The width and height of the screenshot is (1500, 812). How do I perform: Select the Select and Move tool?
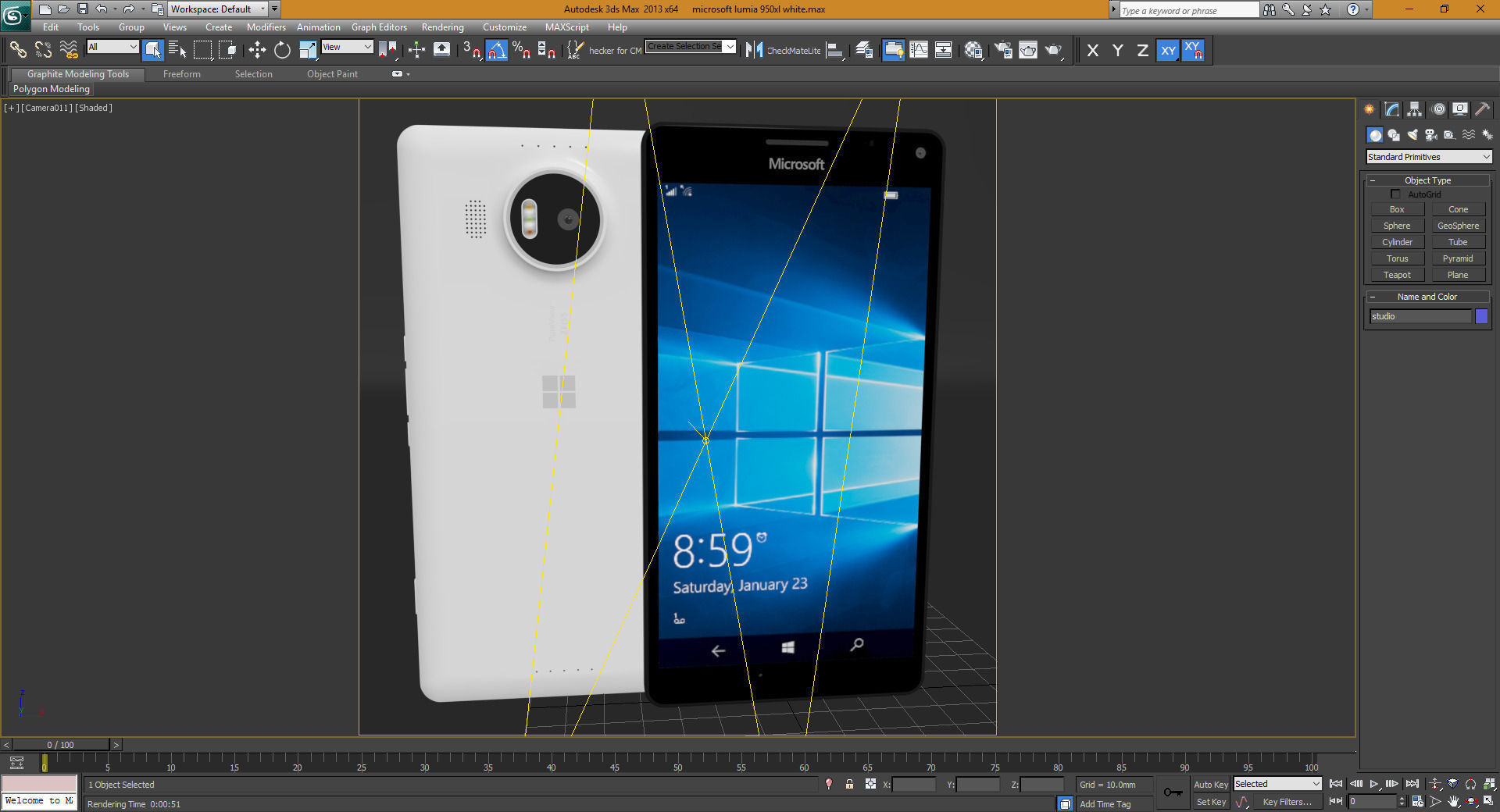click(257, 50)
